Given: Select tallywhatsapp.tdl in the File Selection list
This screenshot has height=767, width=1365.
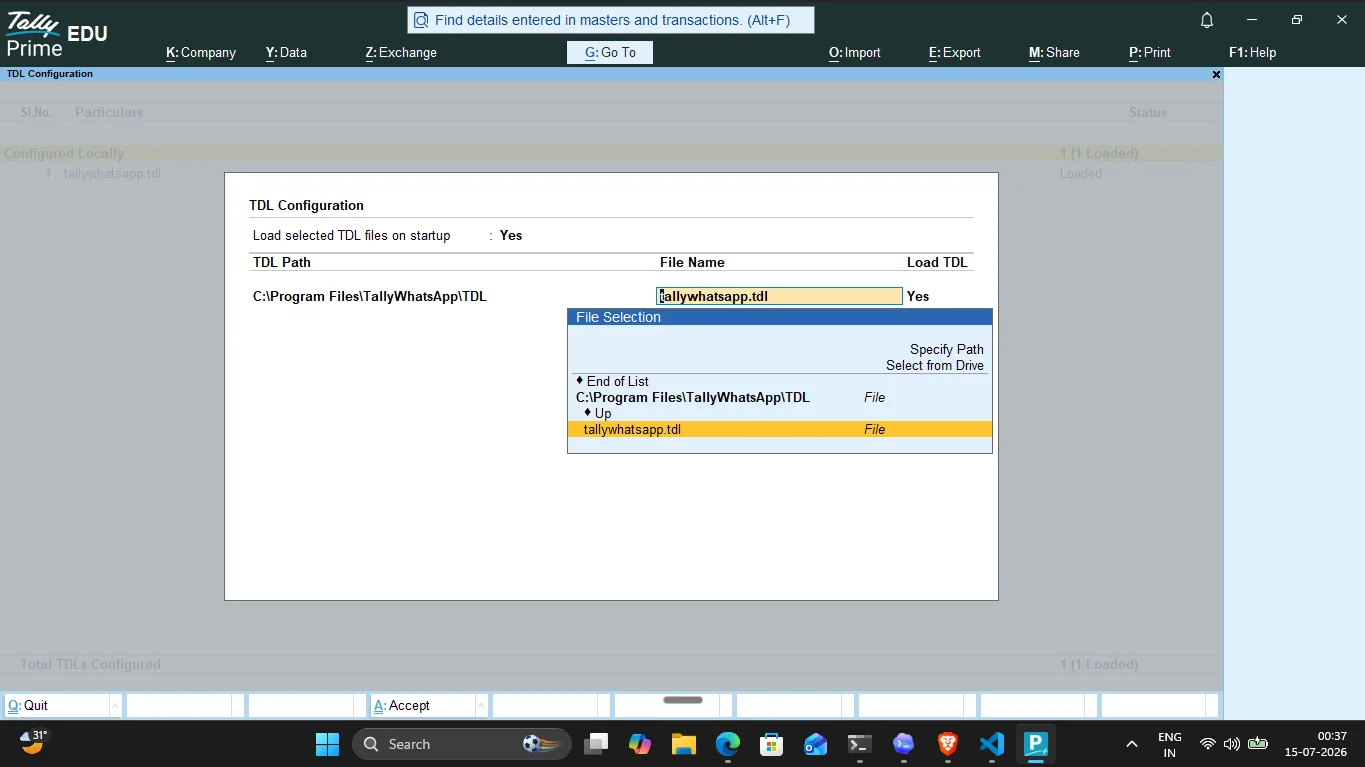Looking at the screenshot, I should point(780,429).
